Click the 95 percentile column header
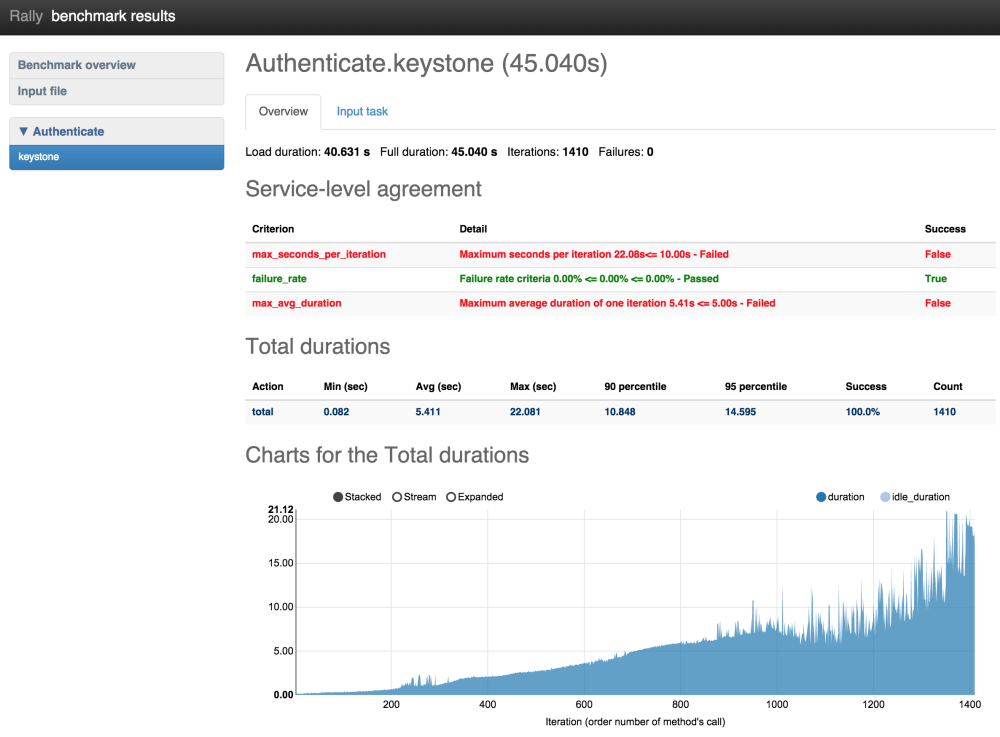This screenshot has height=737, width=1000. click(x=755, y=386)
